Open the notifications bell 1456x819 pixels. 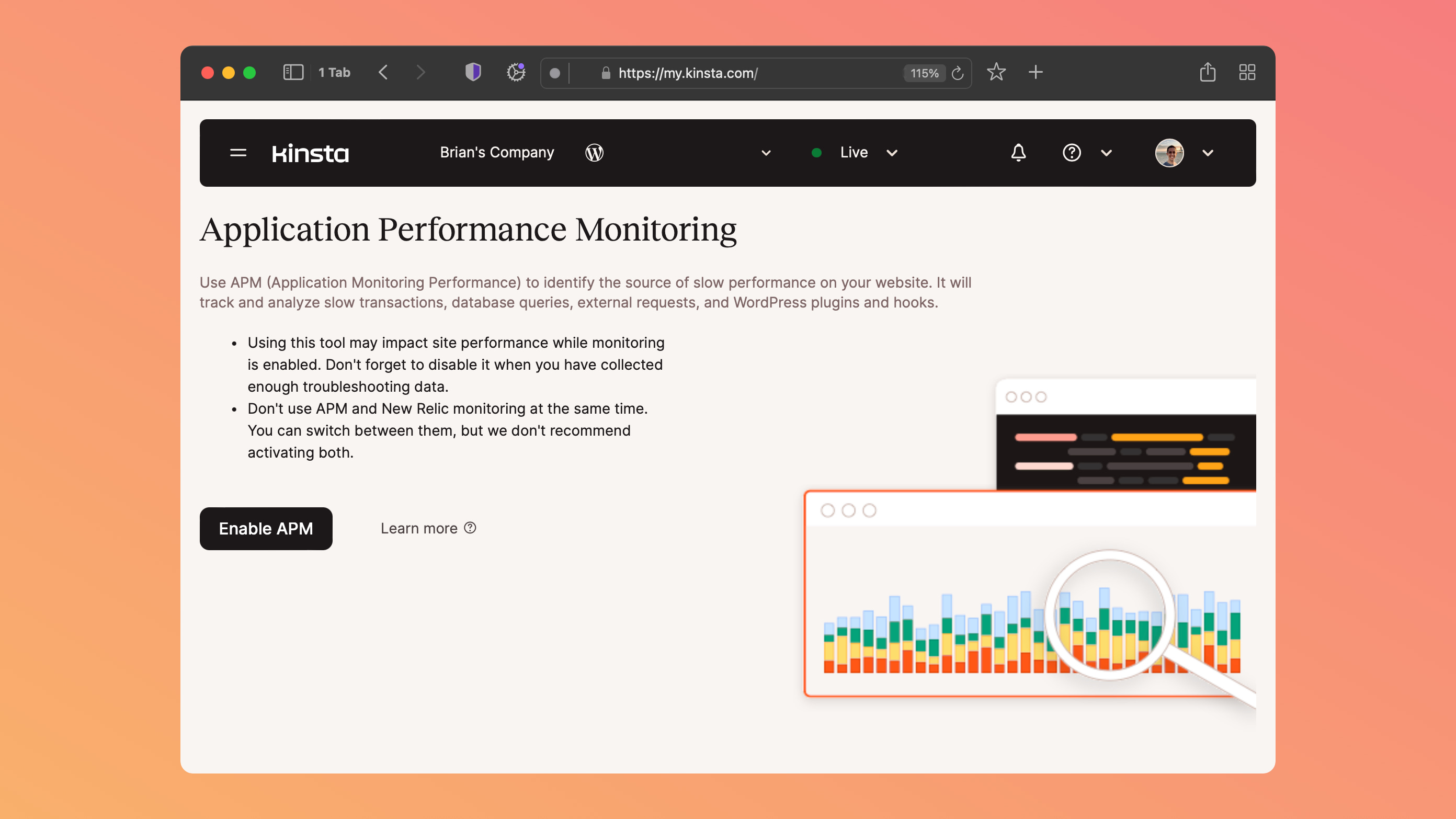click(x=1018, y=153)
